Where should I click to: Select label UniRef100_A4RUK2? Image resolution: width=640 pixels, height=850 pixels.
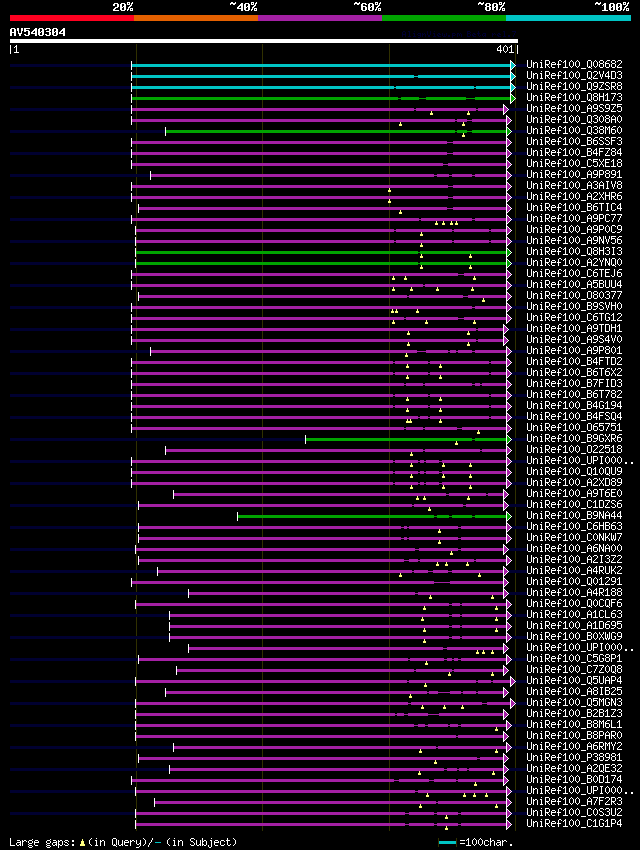(x=574, y=570)
